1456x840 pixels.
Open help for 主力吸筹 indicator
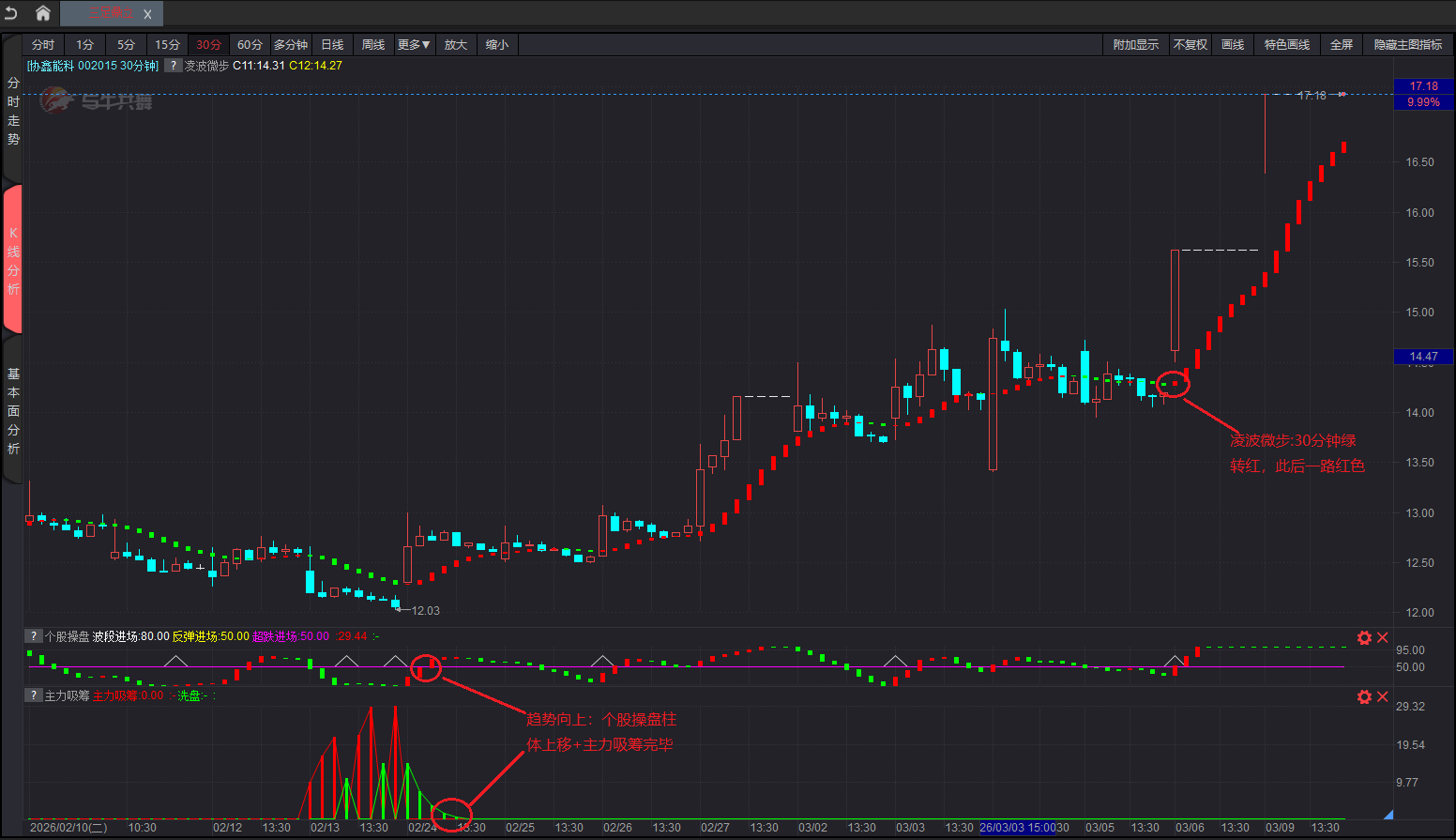pyautogui.click(x=34, y=695)
